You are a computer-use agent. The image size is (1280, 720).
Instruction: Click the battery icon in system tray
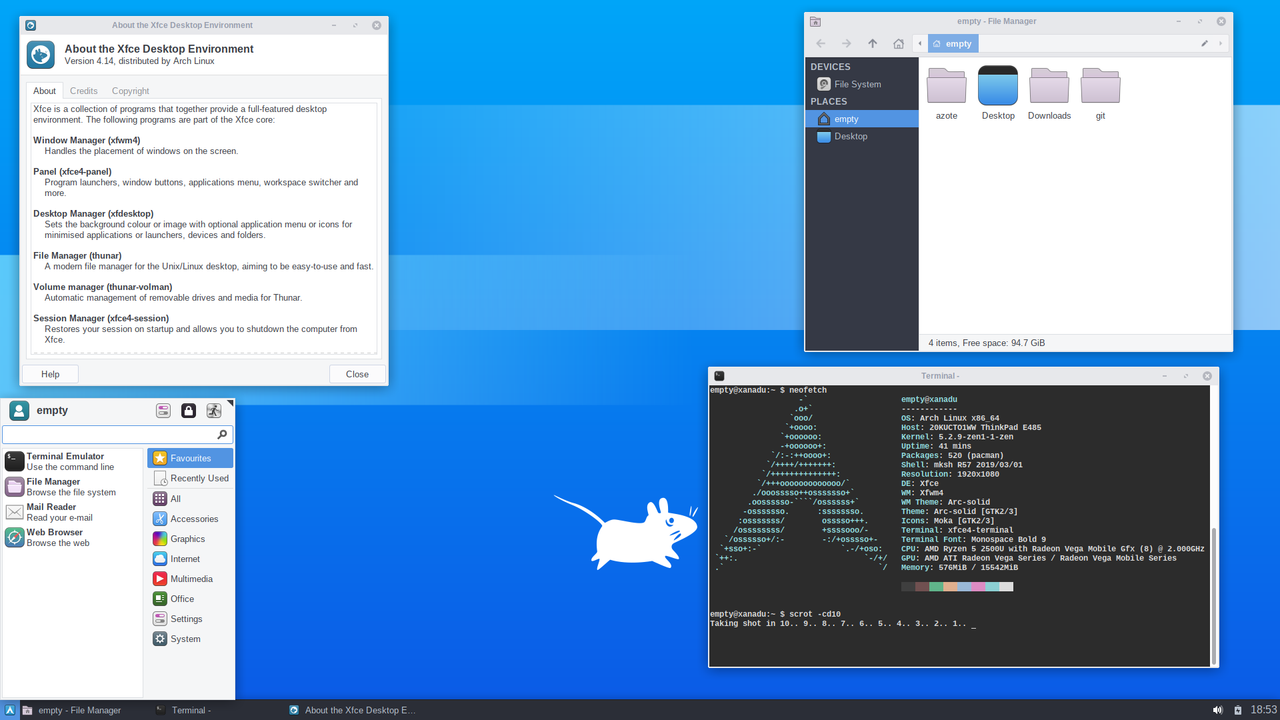1237,710
